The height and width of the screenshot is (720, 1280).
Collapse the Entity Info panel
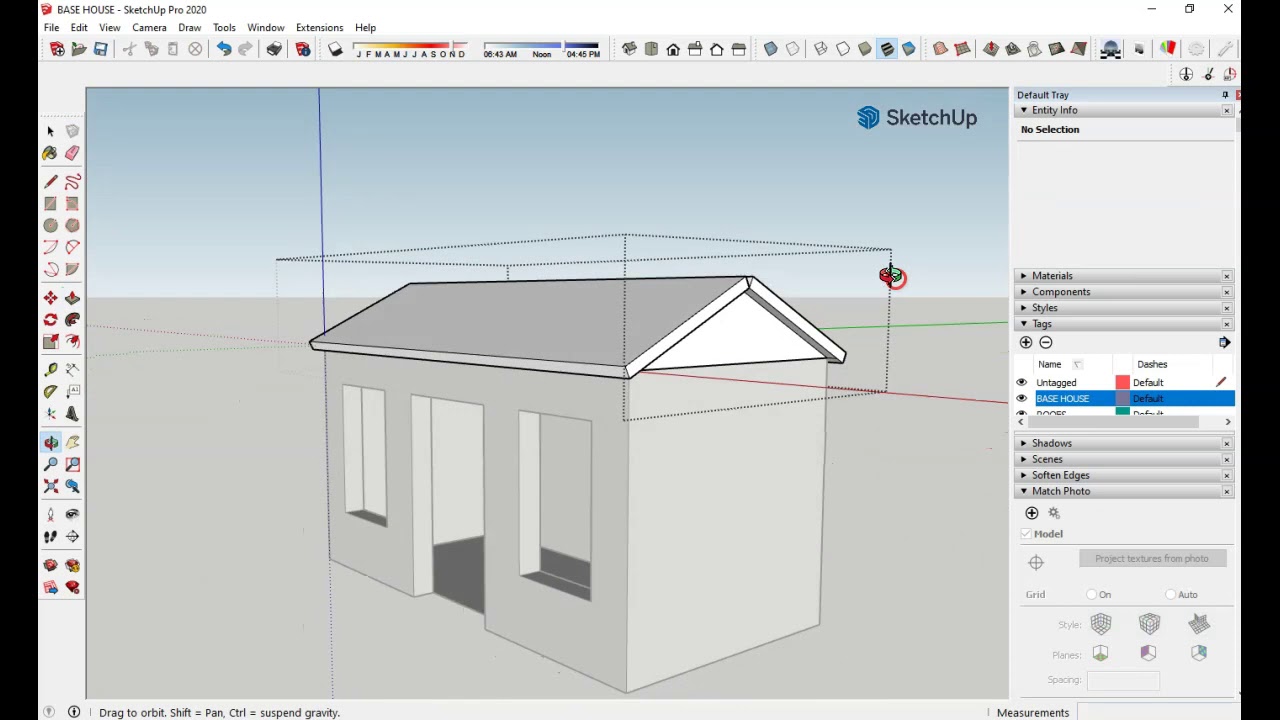tap(1023, 110)
